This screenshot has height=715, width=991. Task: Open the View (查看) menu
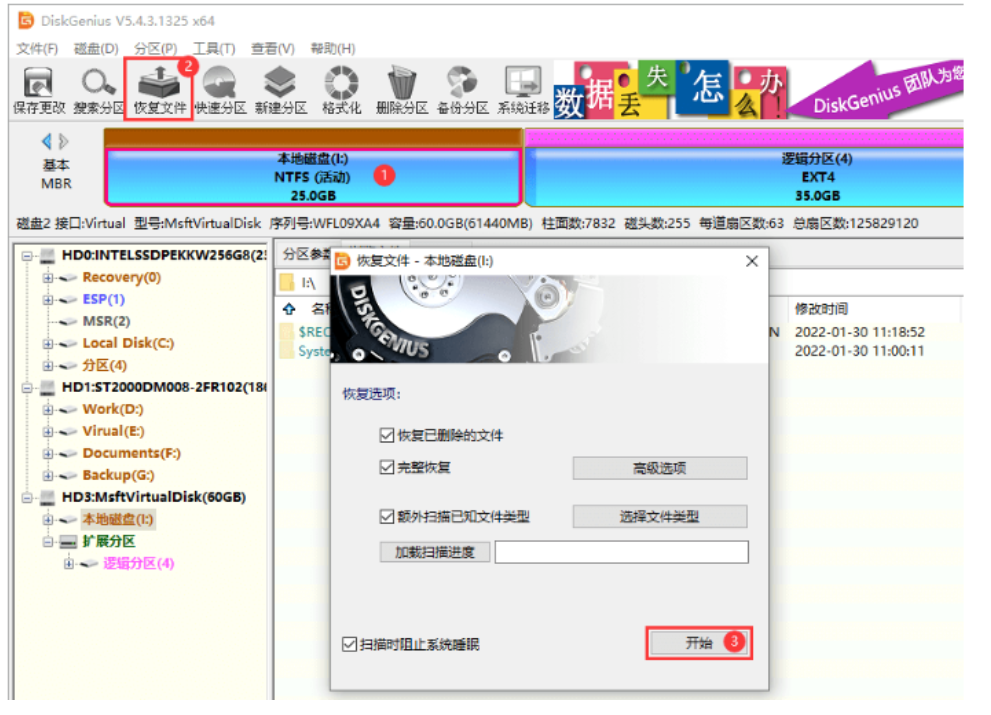coord(273,49)
